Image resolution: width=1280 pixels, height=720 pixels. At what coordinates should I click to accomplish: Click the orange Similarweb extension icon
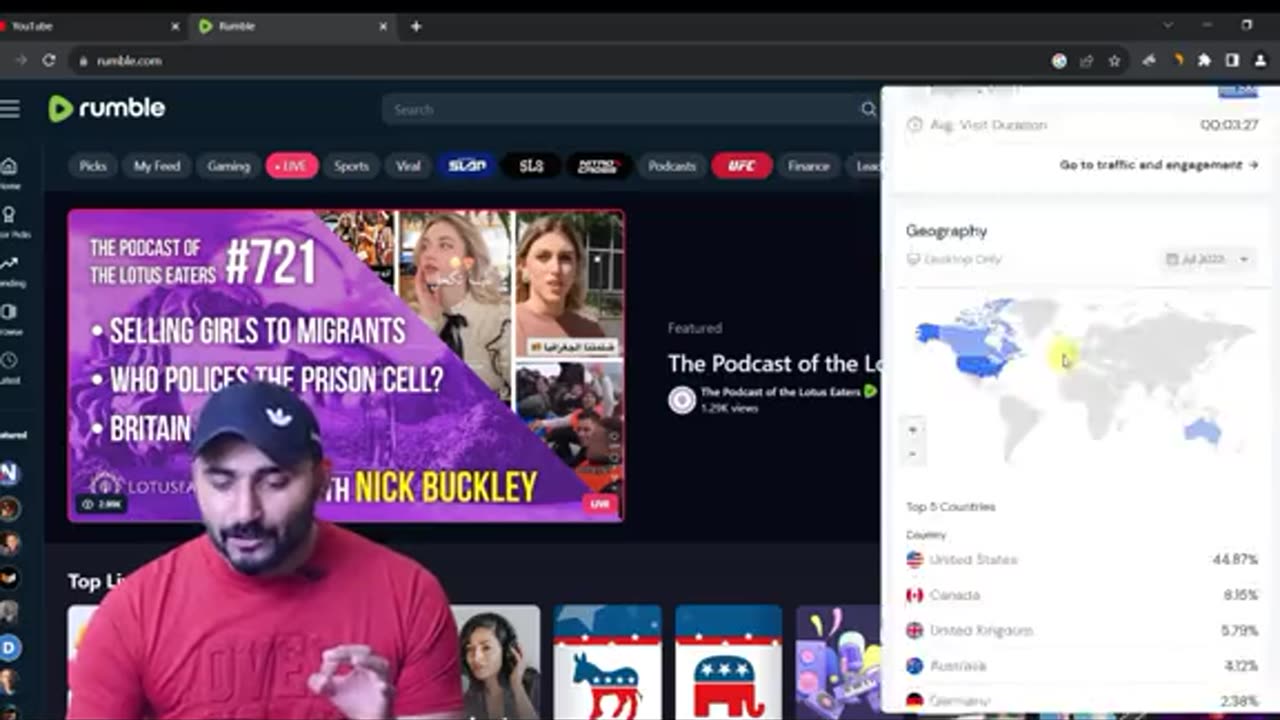coord(1177,61)
